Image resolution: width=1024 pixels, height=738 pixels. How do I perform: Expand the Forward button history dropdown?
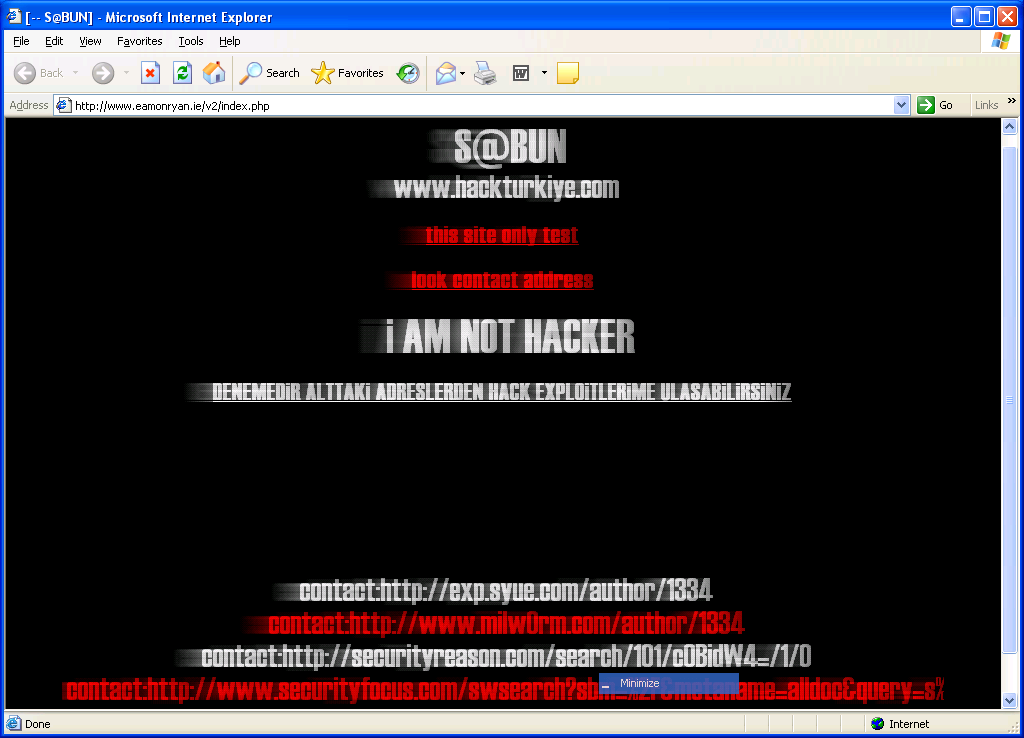(x=126, y=73)
